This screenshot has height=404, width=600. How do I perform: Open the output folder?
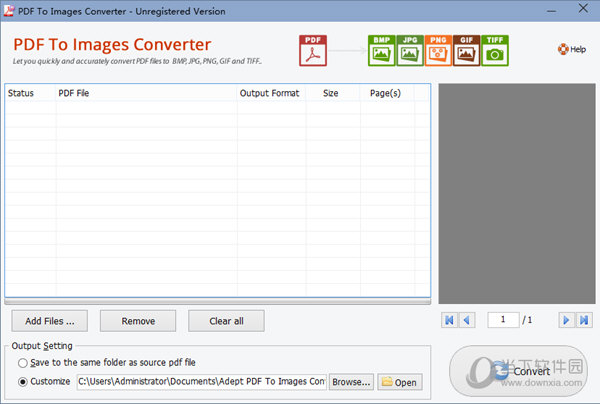(400, 382)
